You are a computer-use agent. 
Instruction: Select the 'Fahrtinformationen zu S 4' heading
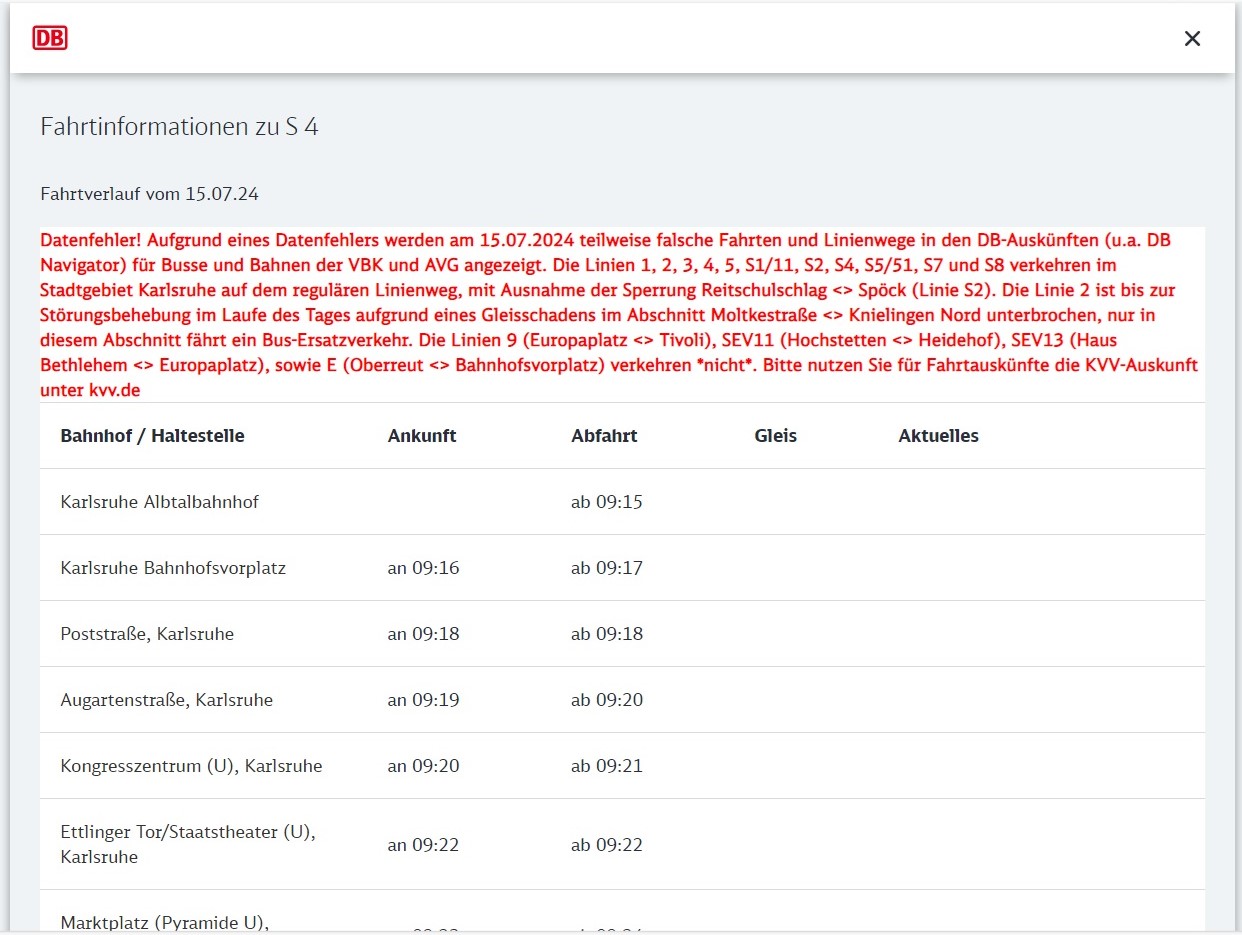click(179, 127)
